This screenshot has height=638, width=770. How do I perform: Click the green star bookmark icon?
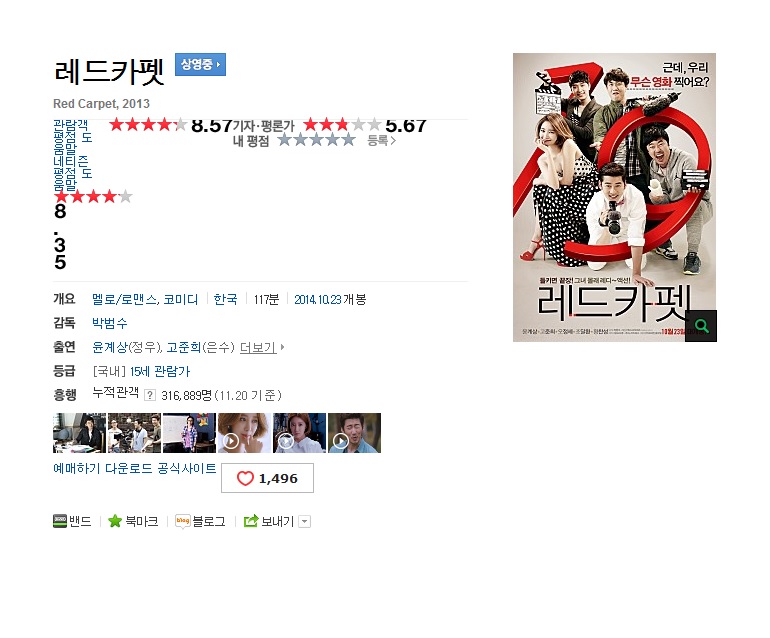tap(115, 521)
